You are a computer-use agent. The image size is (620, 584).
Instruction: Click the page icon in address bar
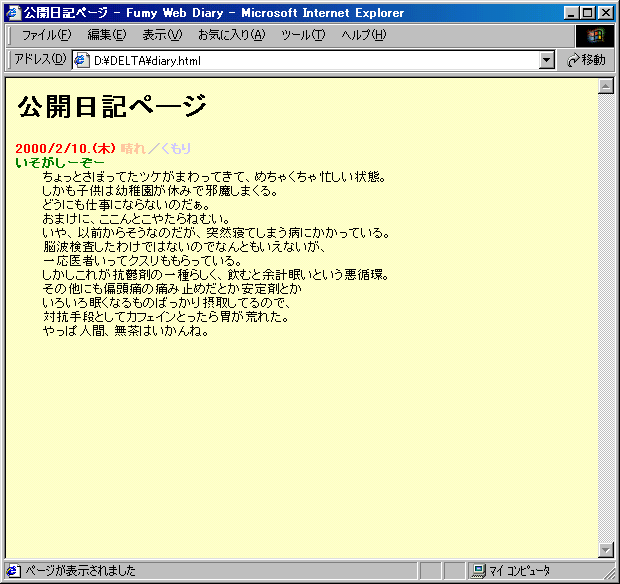81,60
